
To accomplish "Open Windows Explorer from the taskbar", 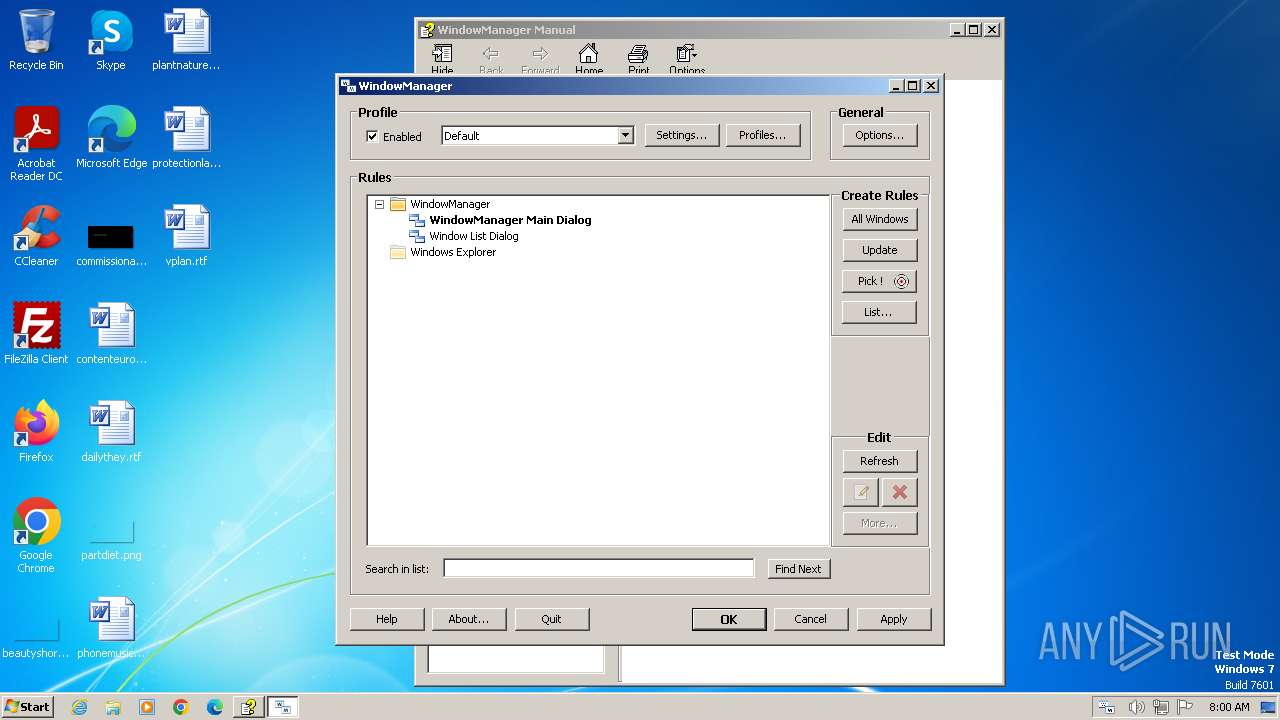I will (113, 707).
